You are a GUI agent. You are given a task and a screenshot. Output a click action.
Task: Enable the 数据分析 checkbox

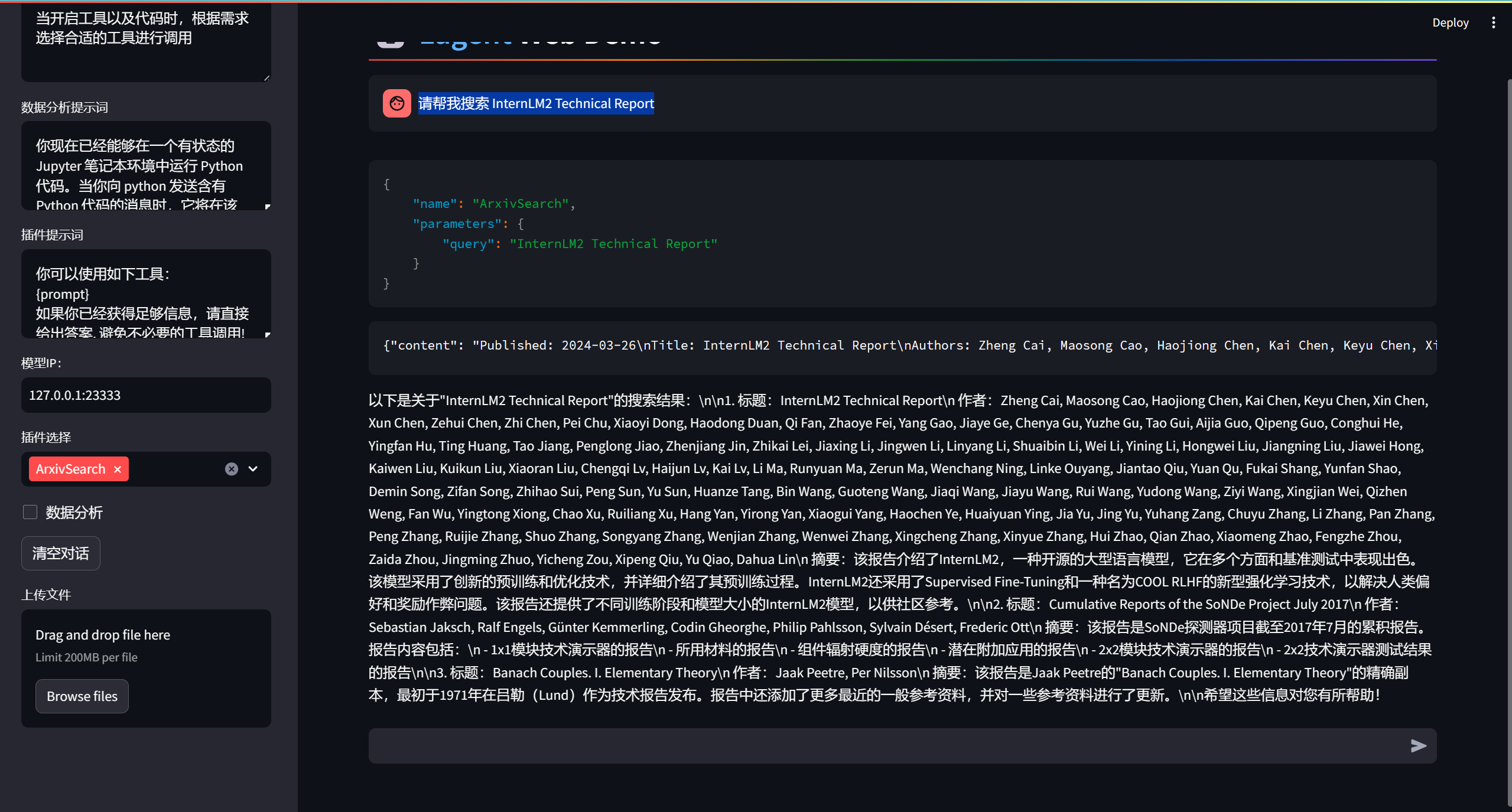[x=30, y=512]
